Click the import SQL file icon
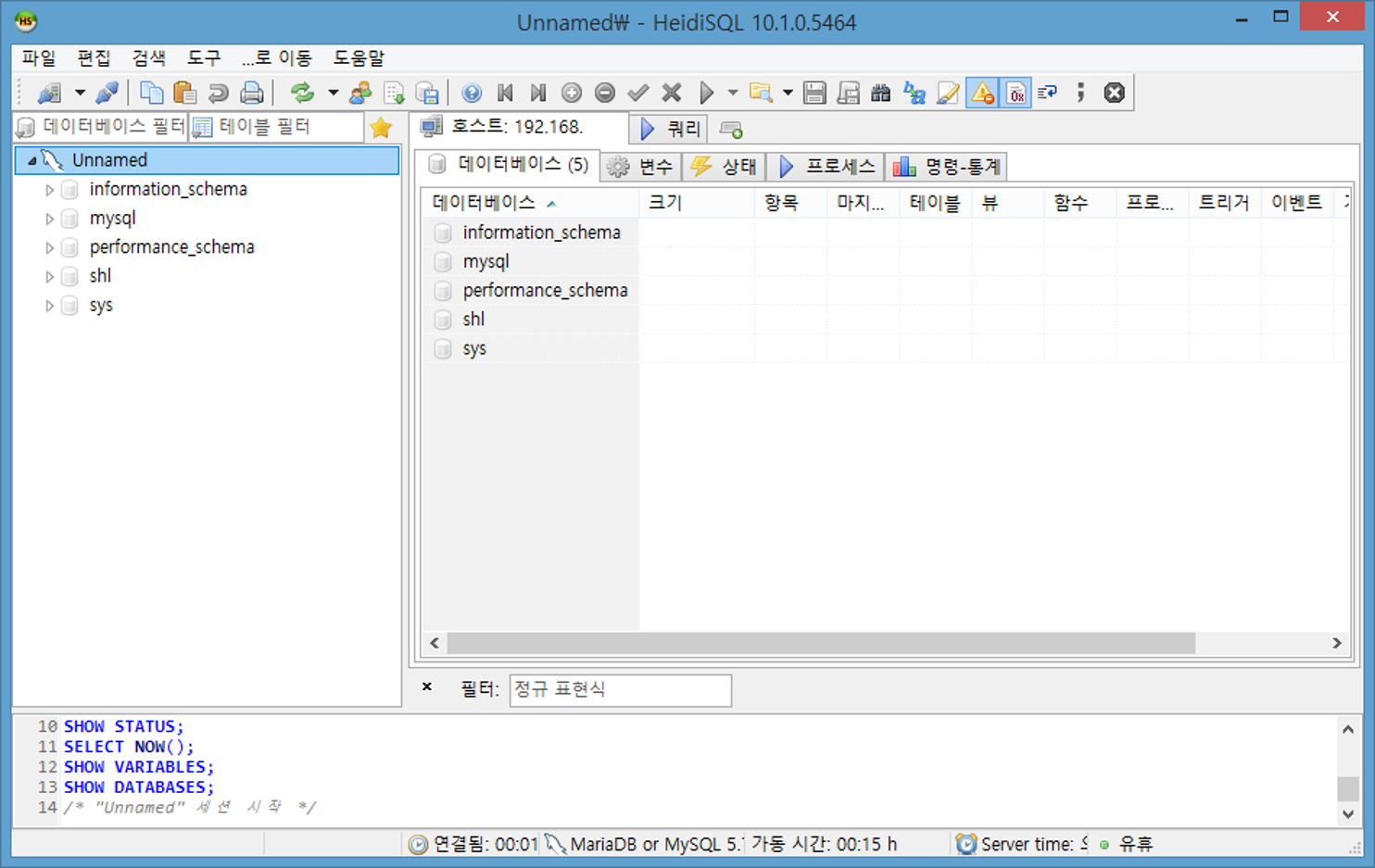Image resolution: width=1375 pixels, height=868 pixels. (x=394, y=93)
